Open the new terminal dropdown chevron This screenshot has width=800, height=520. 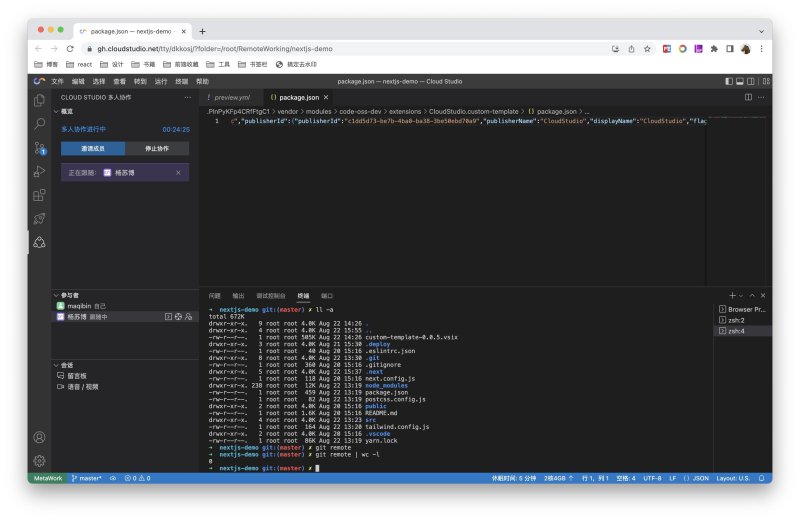tap(741, 295)
